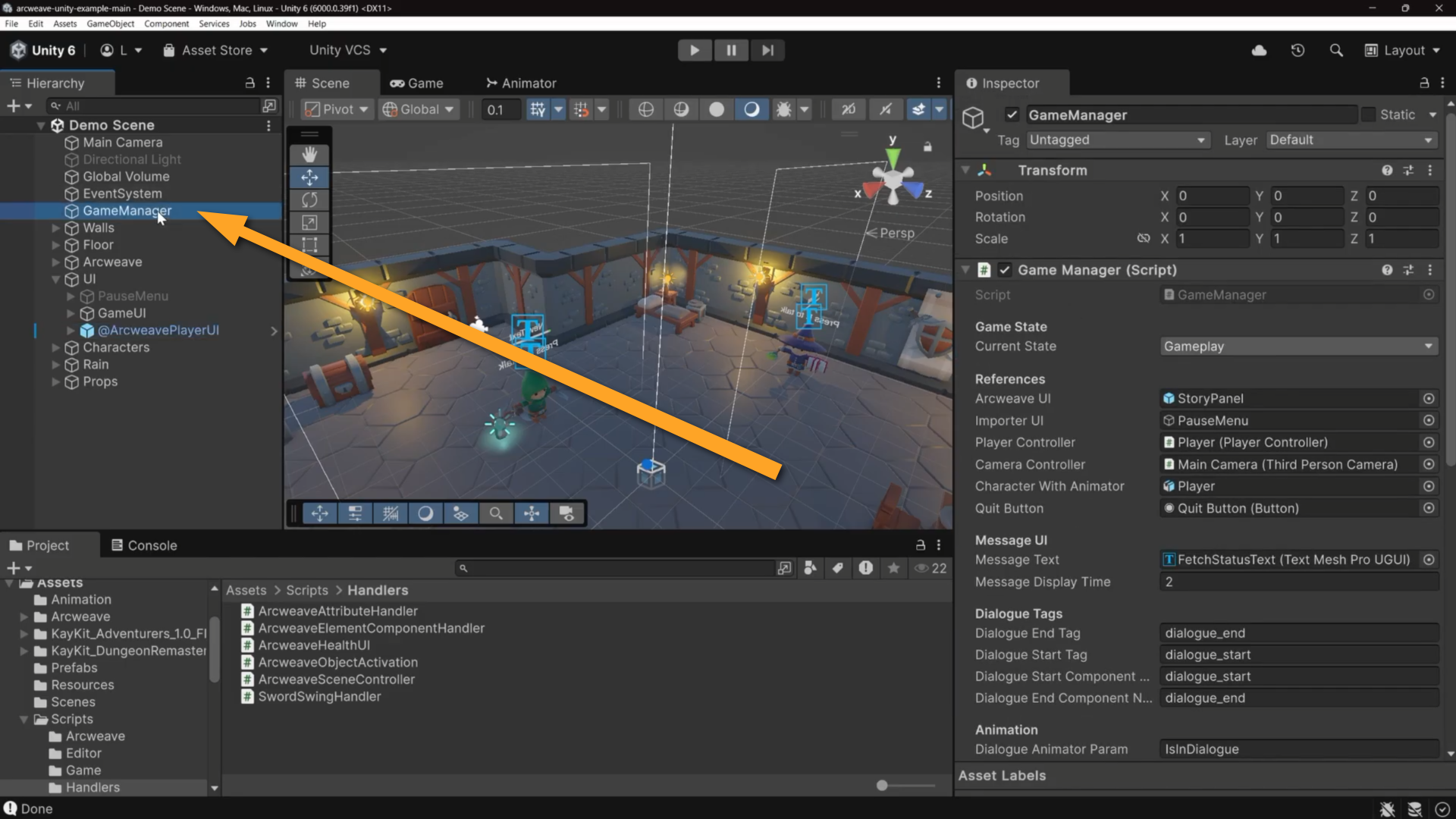Select the Rect tool
This screenshot has height=819, width=1456.
(x=309, y=245)
